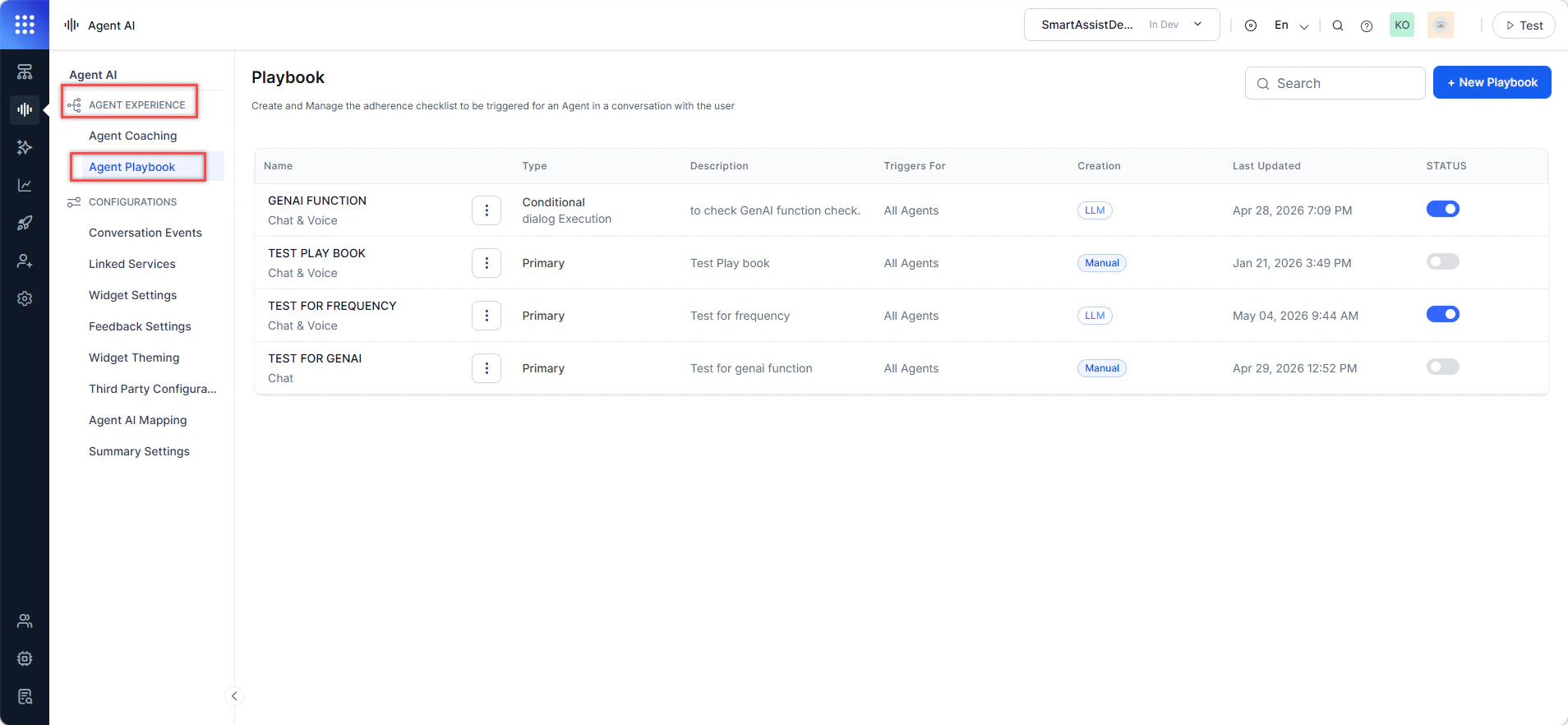Open the KO user avatar

click(1402, 25)
